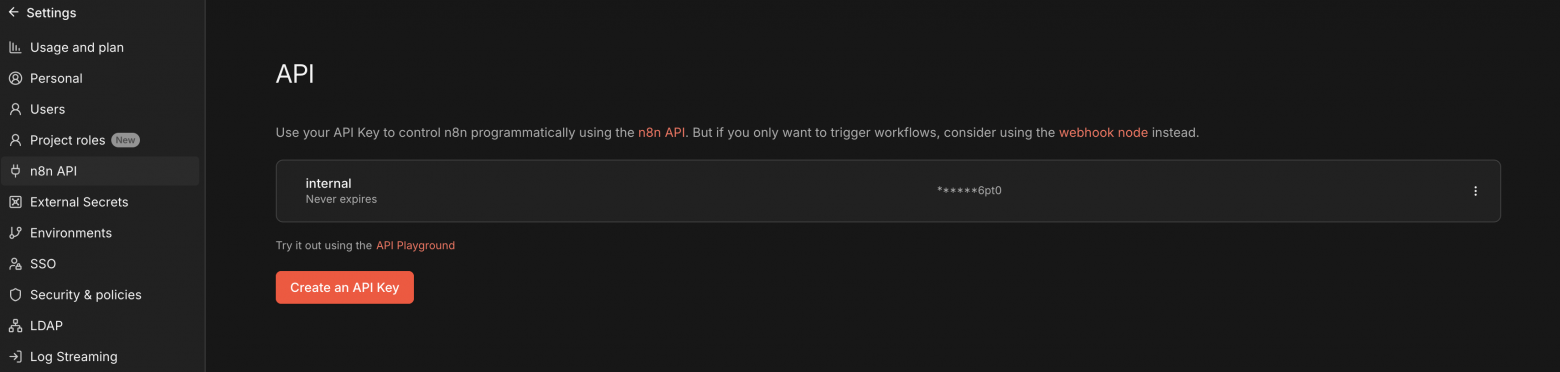Click the API page heading
This screenshot has width=1560, height=372.
[295, 74]
